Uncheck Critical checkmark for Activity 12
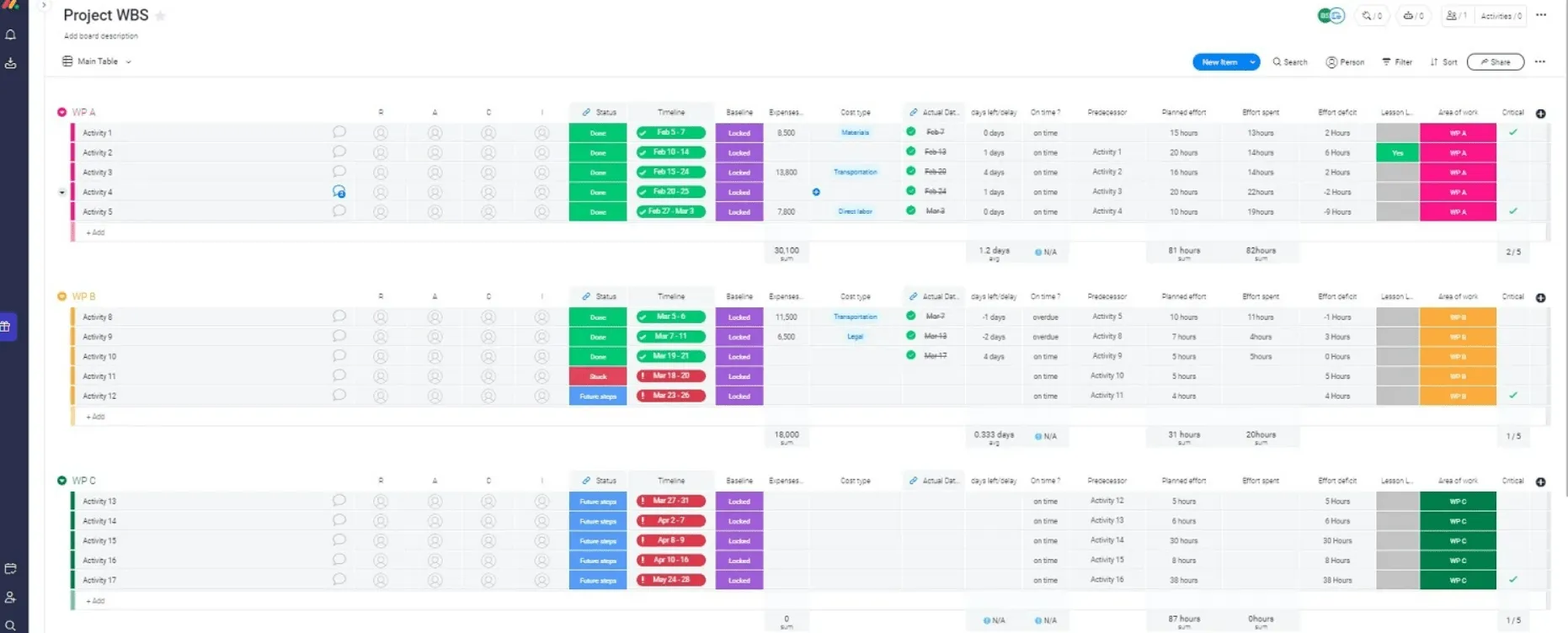Image resolution: width=1568 pixels, height=633 pixels. coord(1513,395)
